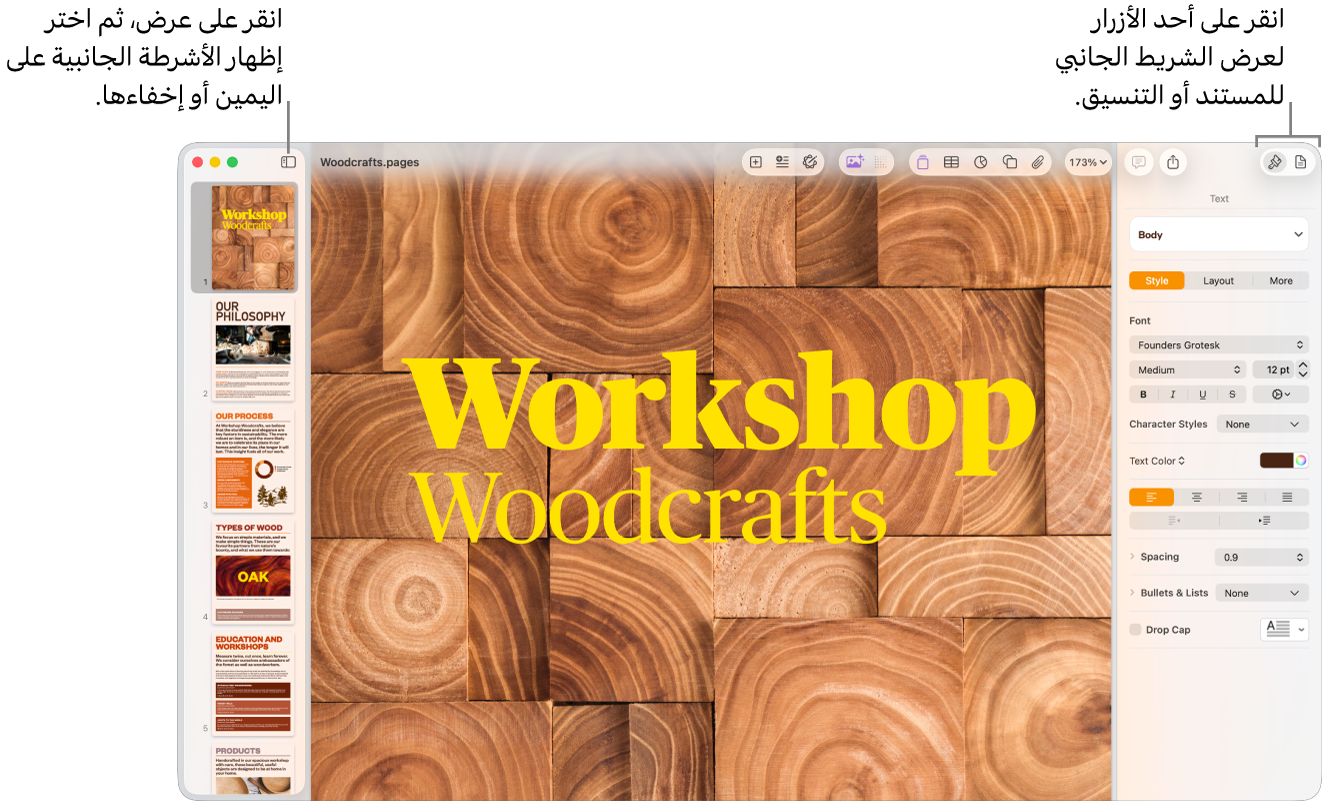Open the Bullets & Lists None dropdown

pyautogui.click(x=1262, y=593)
